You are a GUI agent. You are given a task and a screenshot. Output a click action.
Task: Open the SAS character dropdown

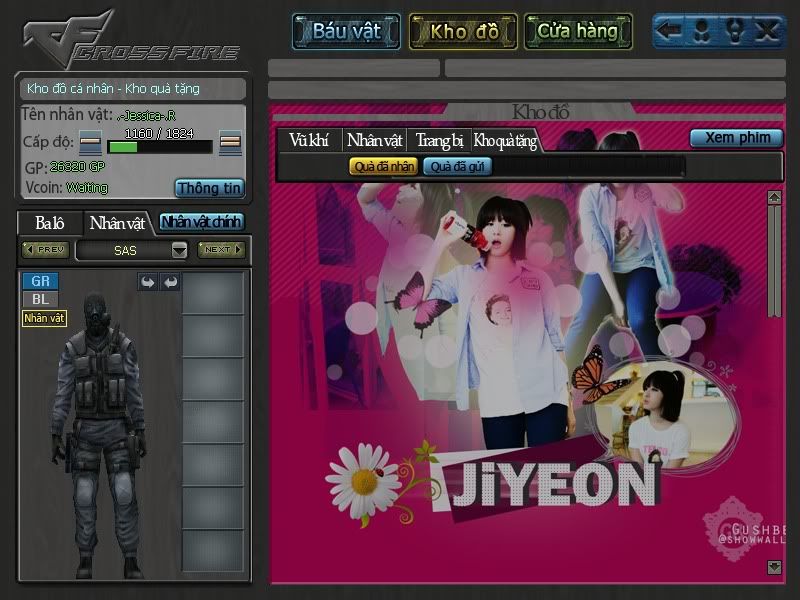click(179, 250)
